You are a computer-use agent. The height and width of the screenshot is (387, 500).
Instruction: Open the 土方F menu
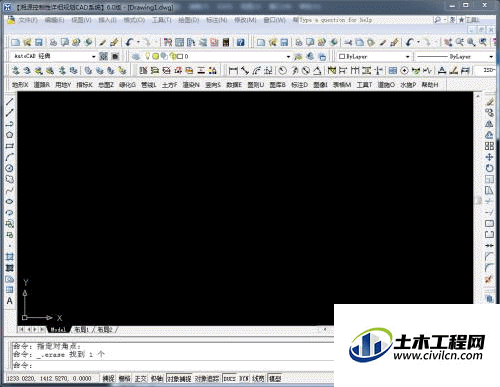tap(169, 85)
